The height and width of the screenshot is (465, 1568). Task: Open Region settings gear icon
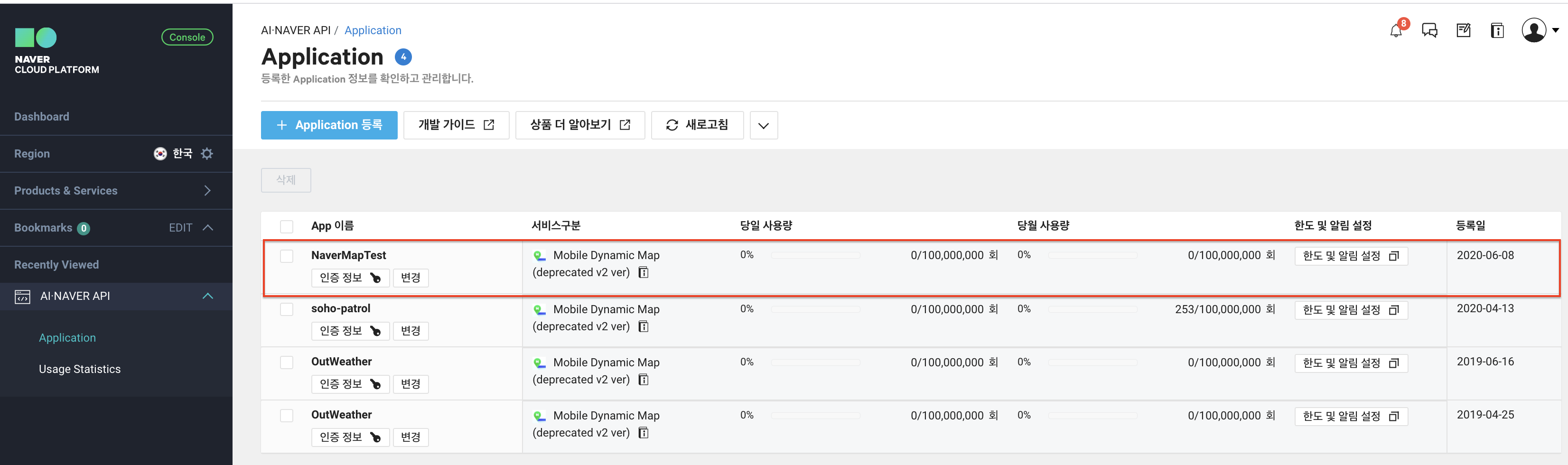(x=207, y=154)
